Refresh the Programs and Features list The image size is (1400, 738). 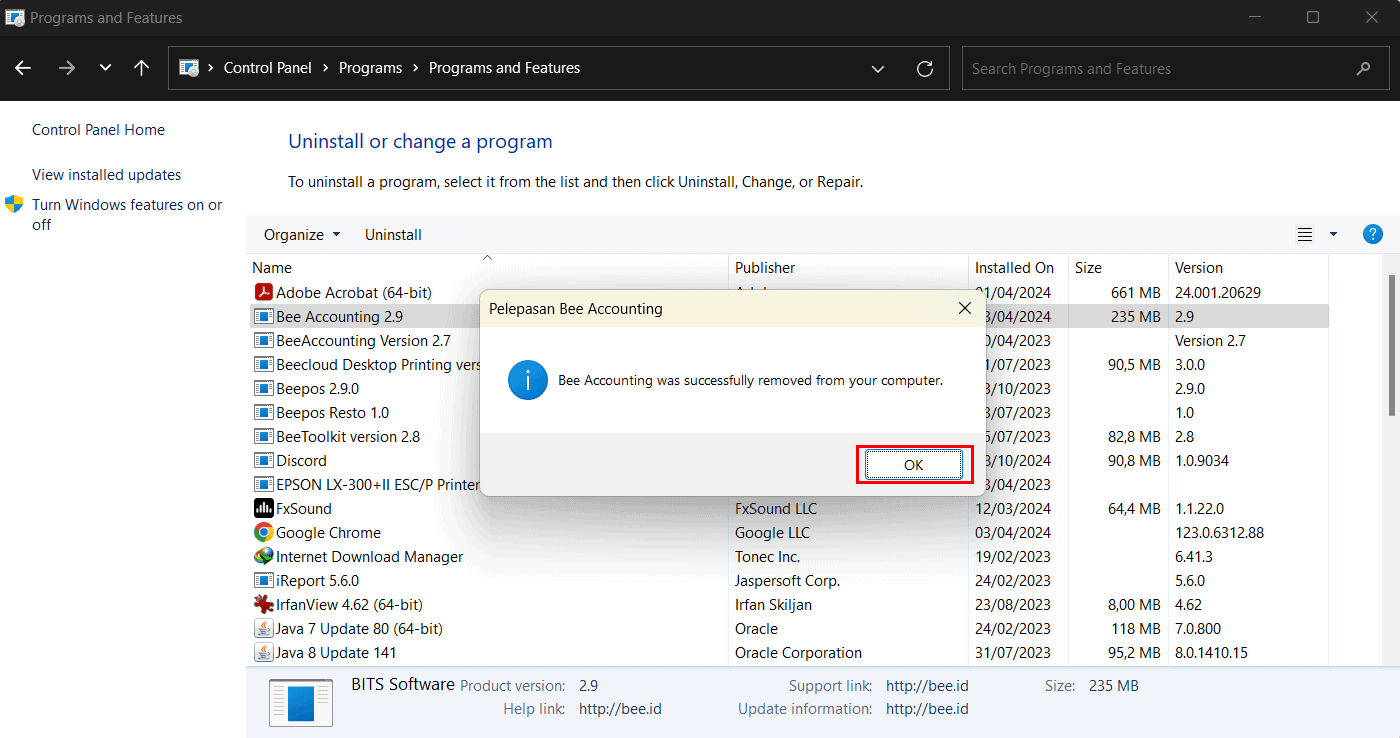tap(925, 69)
